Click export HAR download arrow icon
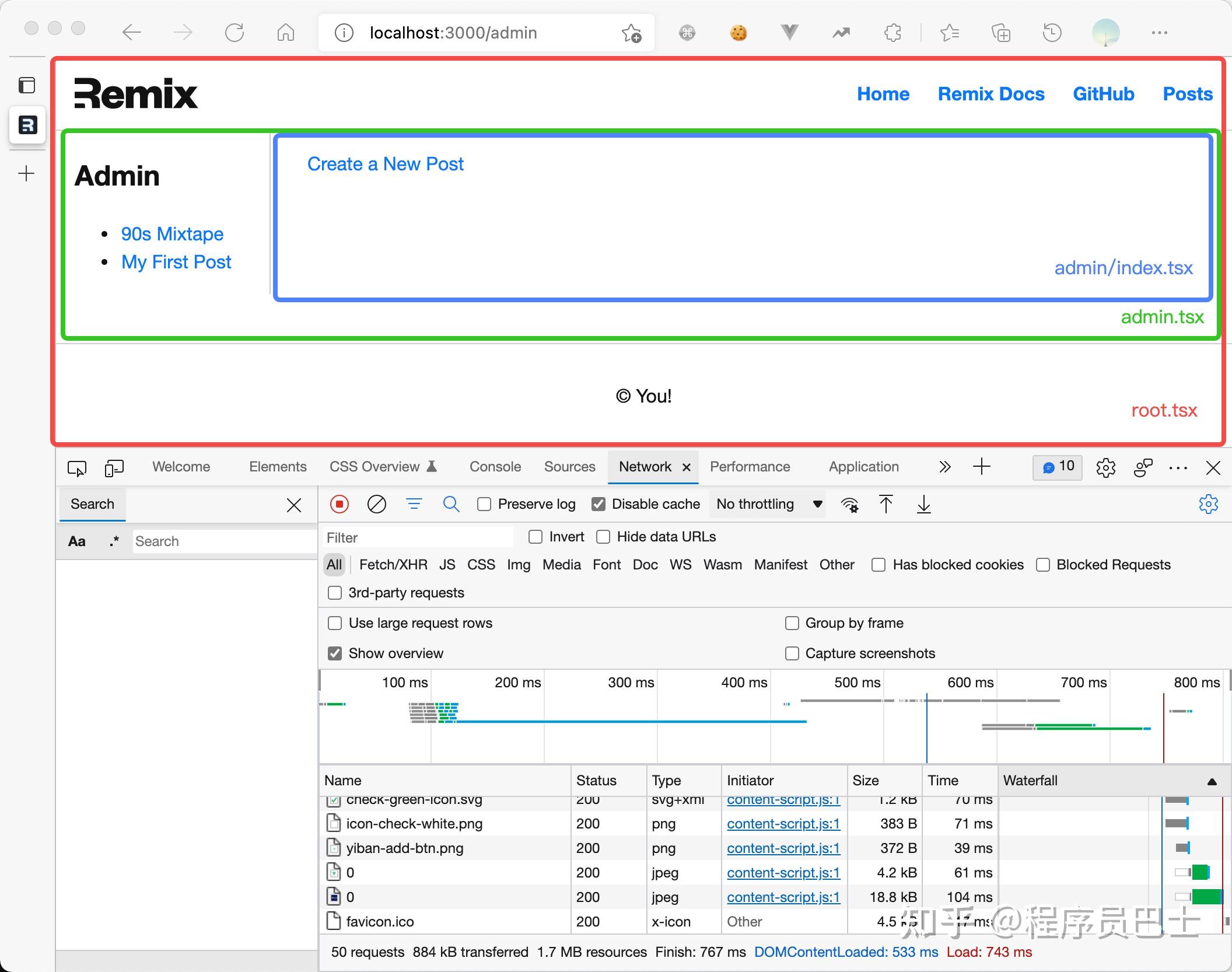This screenshot has width=1232, height=972. (x=923, y=504)
